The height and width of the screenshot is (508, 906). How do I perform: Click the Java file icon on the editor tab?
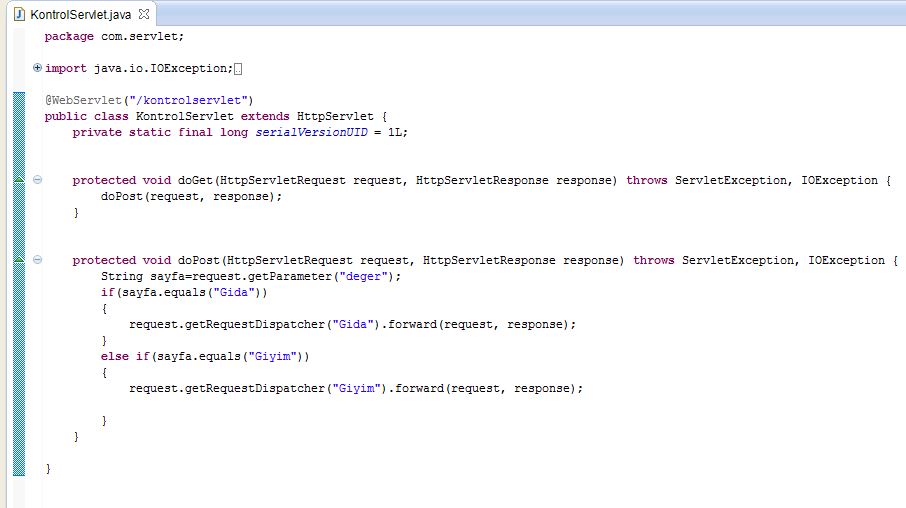click(x=19, y=13)
